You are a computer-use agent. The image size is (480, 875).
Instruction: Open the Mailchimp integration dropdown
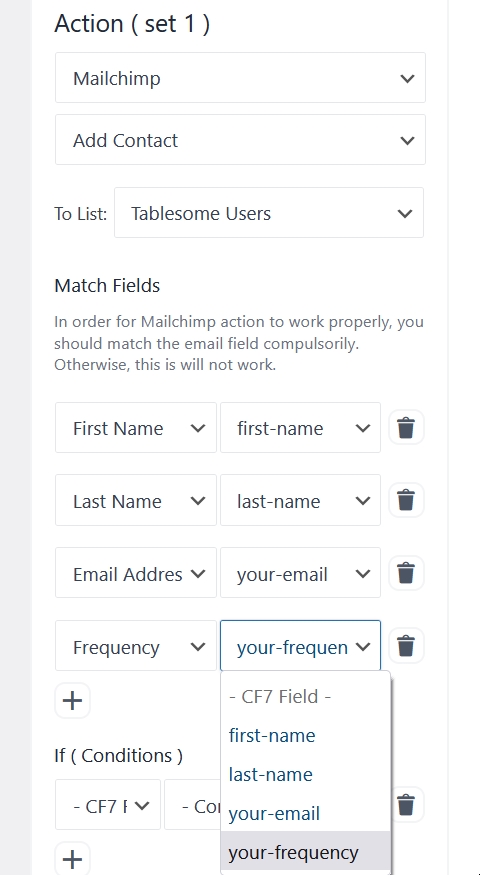click(241, 78)
